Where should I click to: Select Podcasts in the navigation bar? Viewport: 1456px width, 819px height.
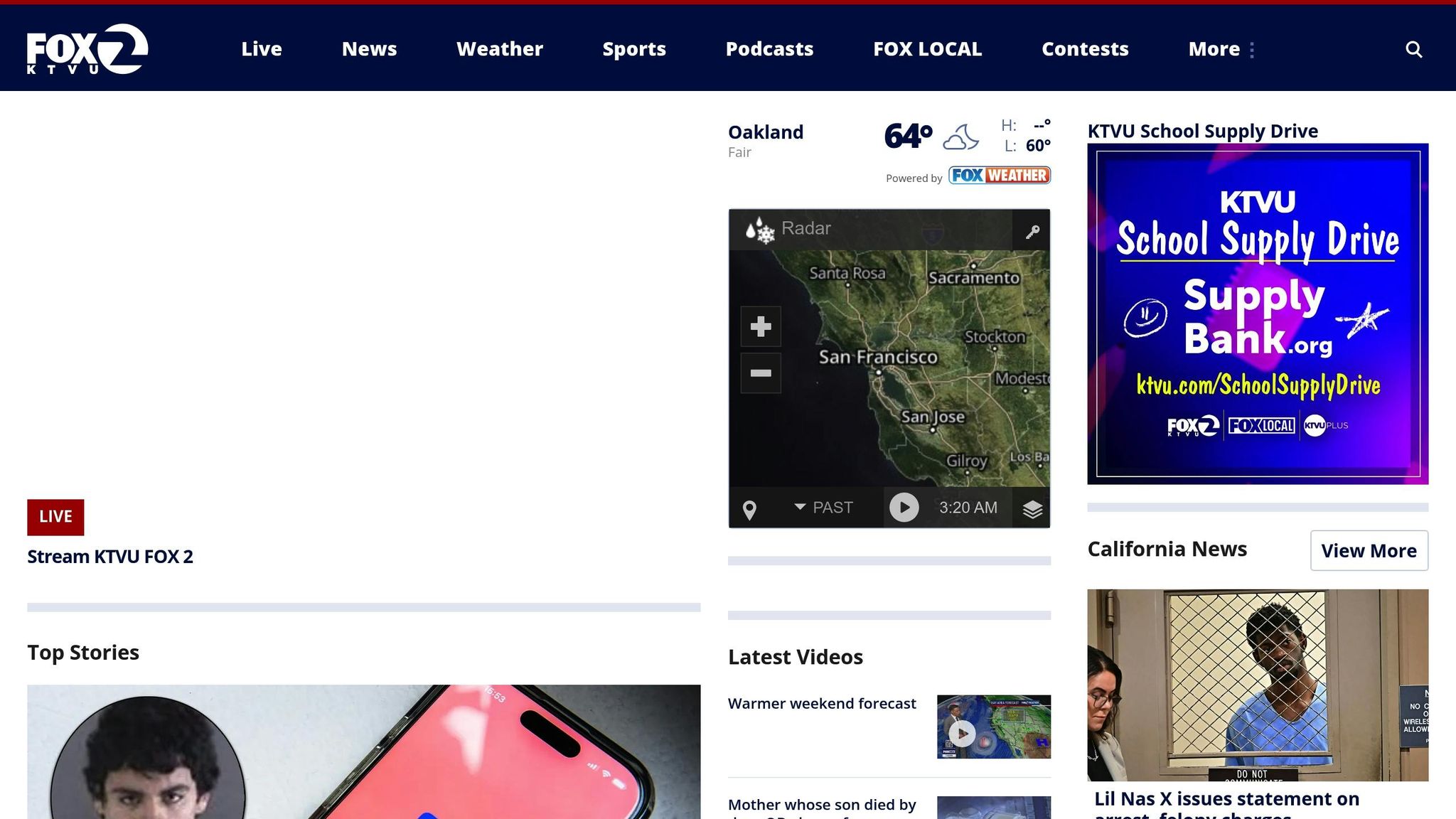click(x=769, y=49)
